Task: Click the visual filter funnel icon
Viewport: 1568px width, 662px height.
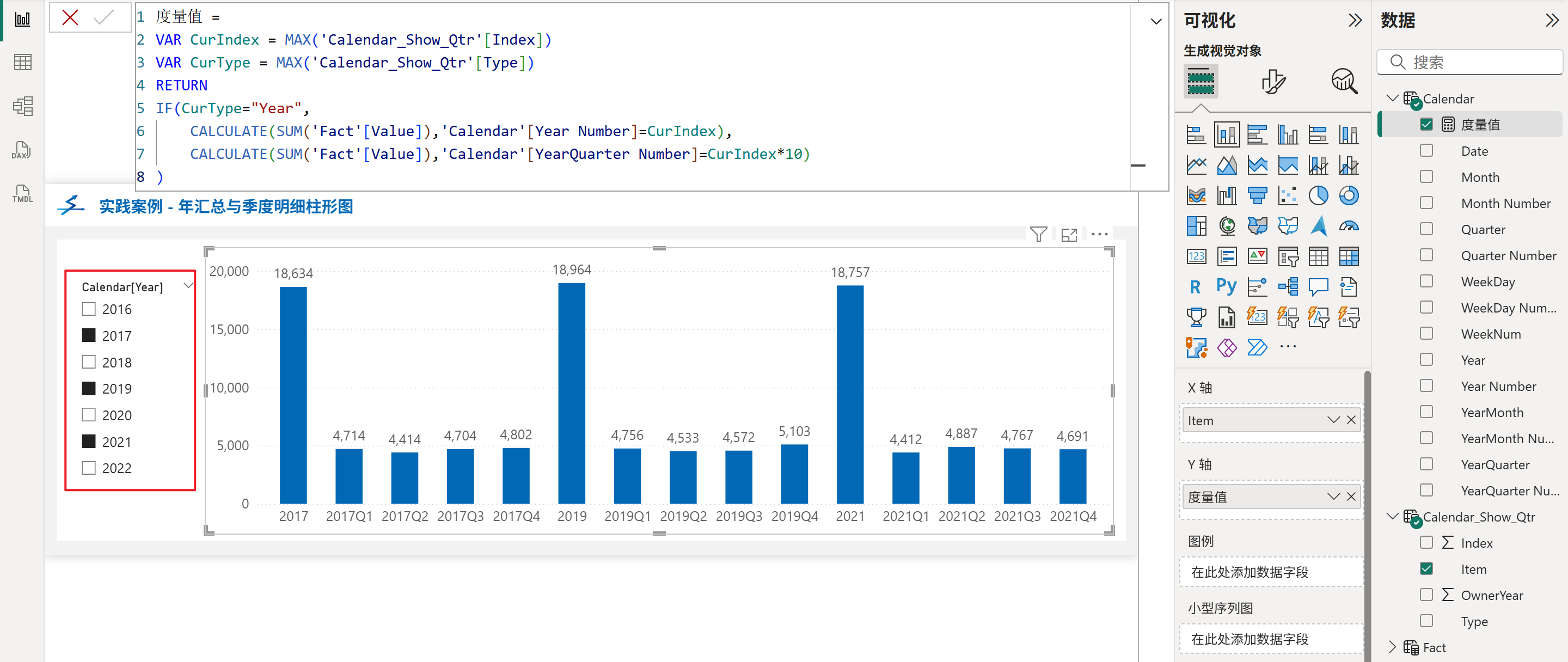Action: (x=1038, y=234)
